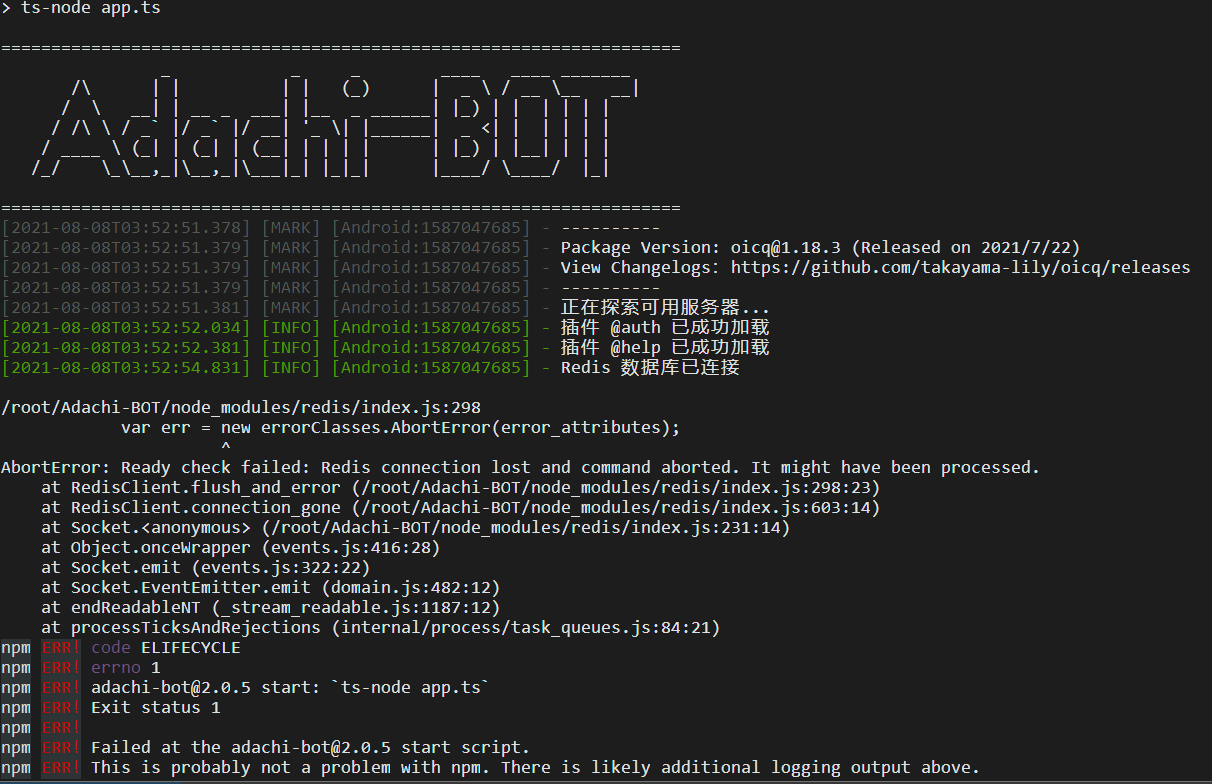
Task: Click the code ELIFECYCLE error line
Action: point(165,647)
